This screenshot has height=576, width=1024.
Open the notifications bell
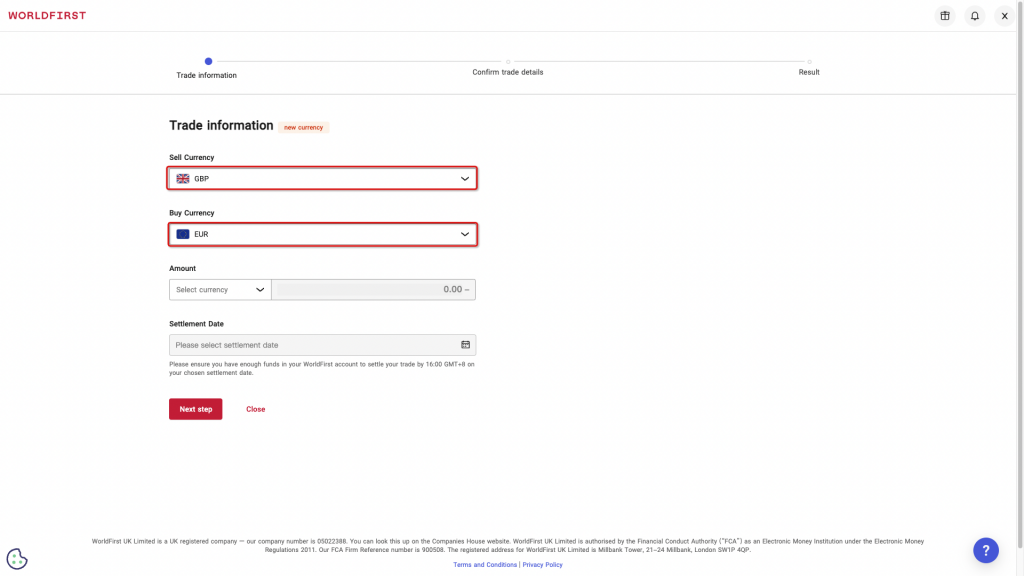tap(974, 16)
